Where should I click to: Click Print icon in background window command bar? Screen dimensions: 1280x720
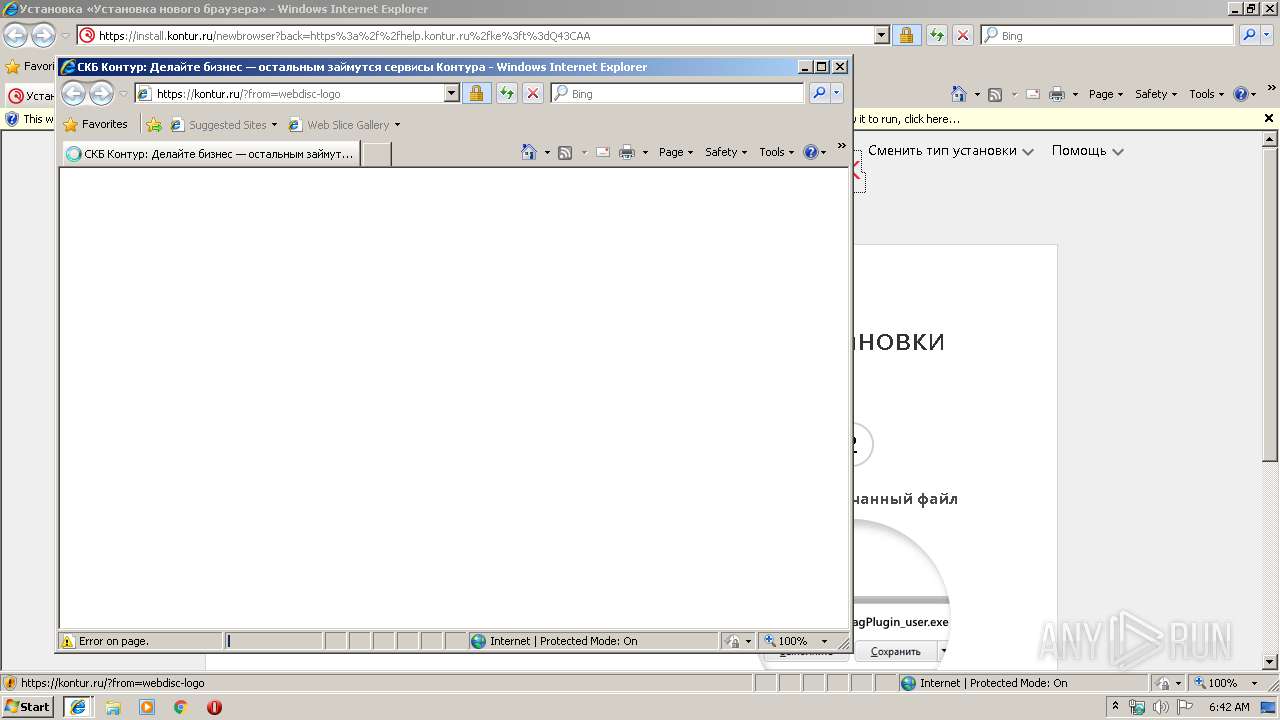1057,94
